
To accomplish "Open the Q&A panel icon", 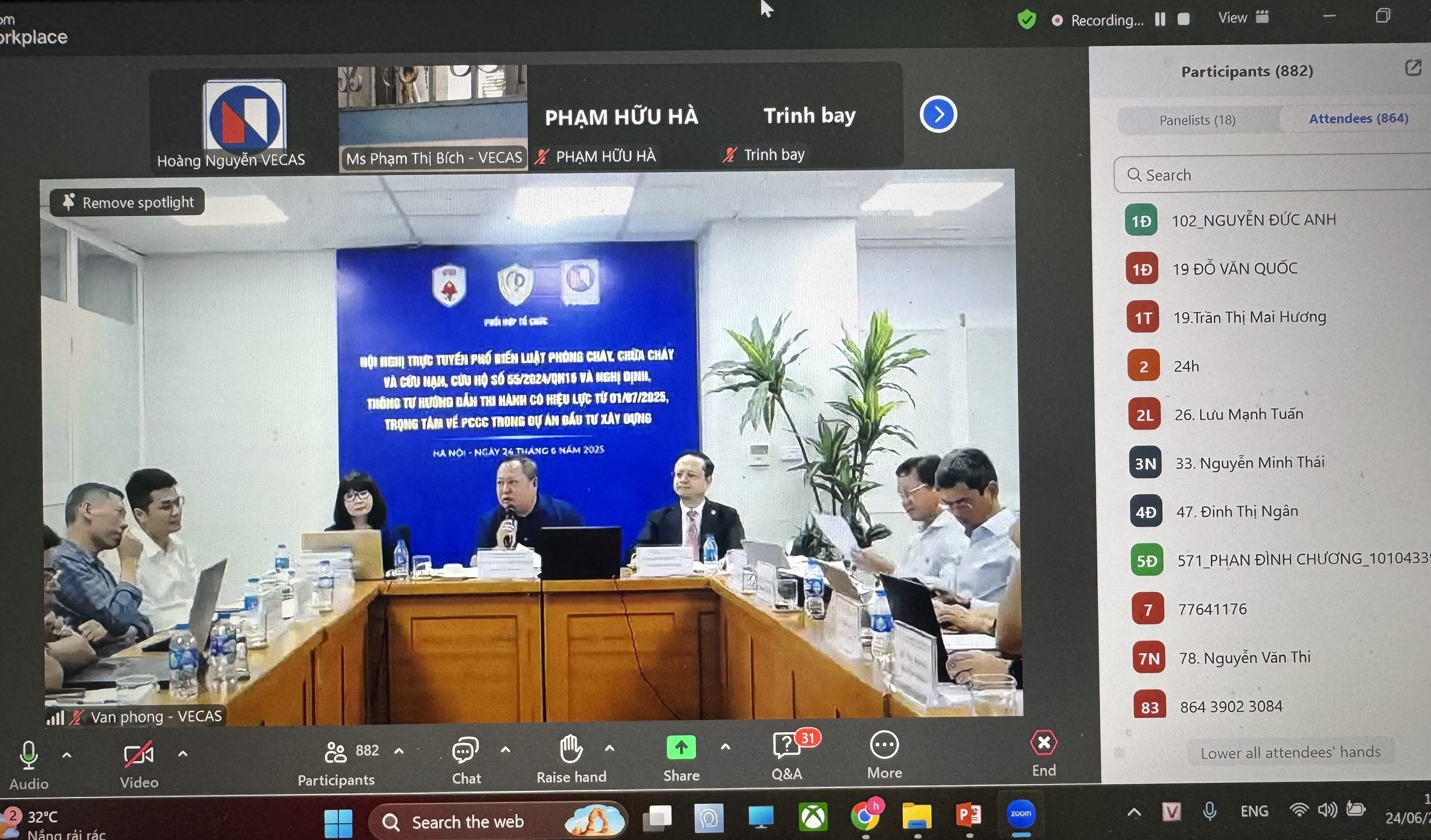I will click(x=786, y=746).
